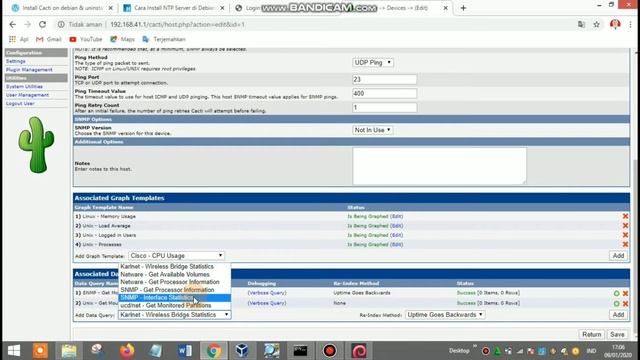Delete the Unix - Logged in Users template
Screen dimensions: 640x360
coord(625,235)
